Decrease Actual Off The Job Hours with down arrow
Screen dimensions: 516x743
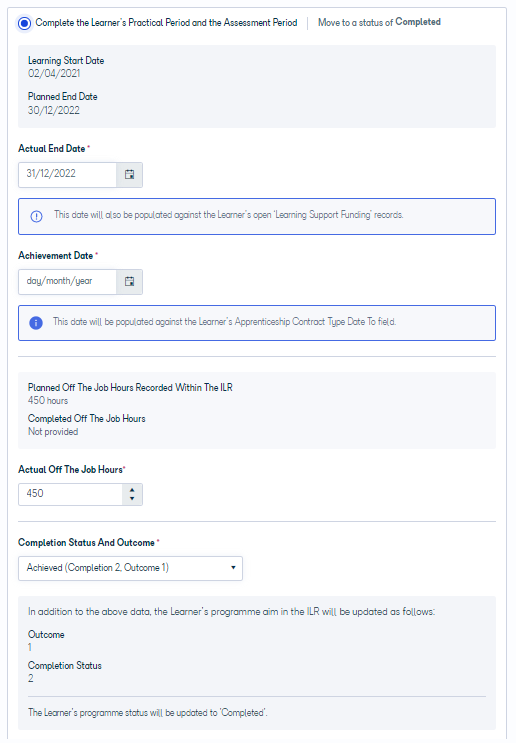tap(132, 499)
